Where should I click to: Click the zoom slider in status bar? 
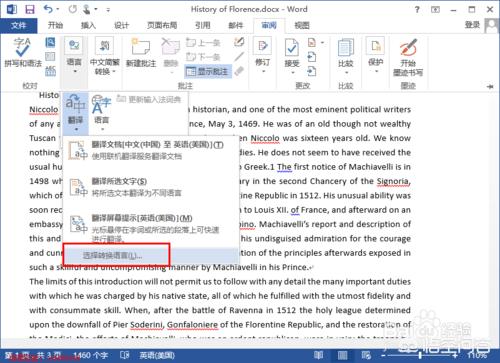point(421,356)
